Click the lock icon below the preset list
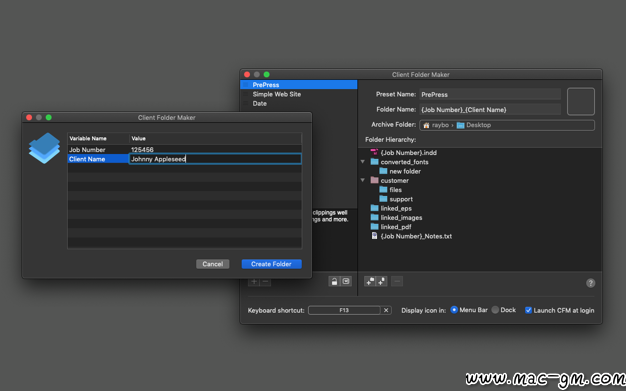626x391 pixels. pyautogui.click(x=334, y=281)
